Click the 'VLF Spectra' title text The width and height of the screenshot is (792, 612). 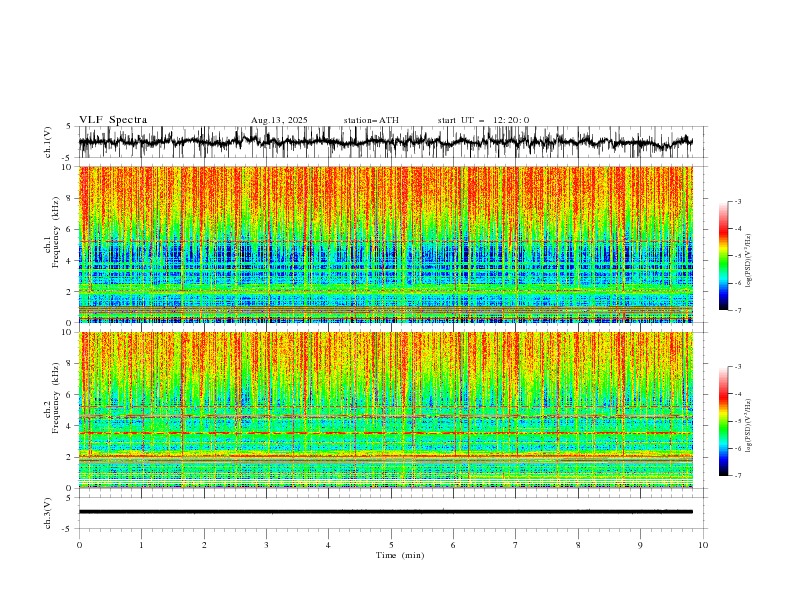[113, 120]
